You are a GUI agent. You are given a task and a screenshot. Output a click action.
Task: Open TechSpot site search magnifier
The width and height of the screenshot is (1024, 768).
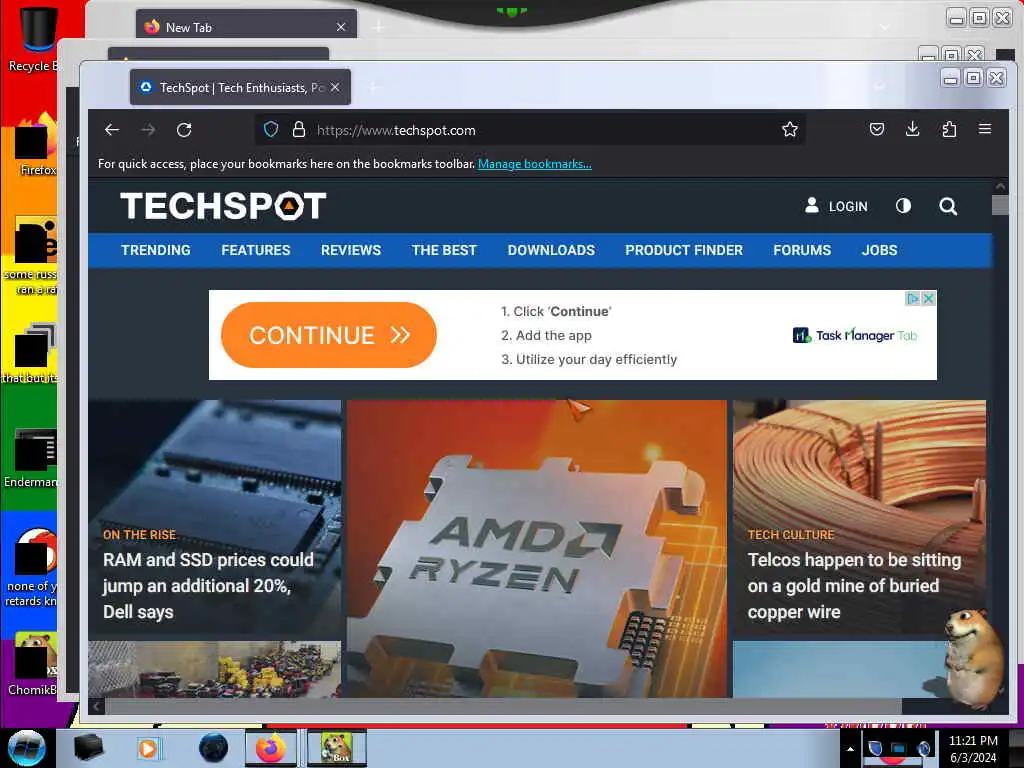948,206
